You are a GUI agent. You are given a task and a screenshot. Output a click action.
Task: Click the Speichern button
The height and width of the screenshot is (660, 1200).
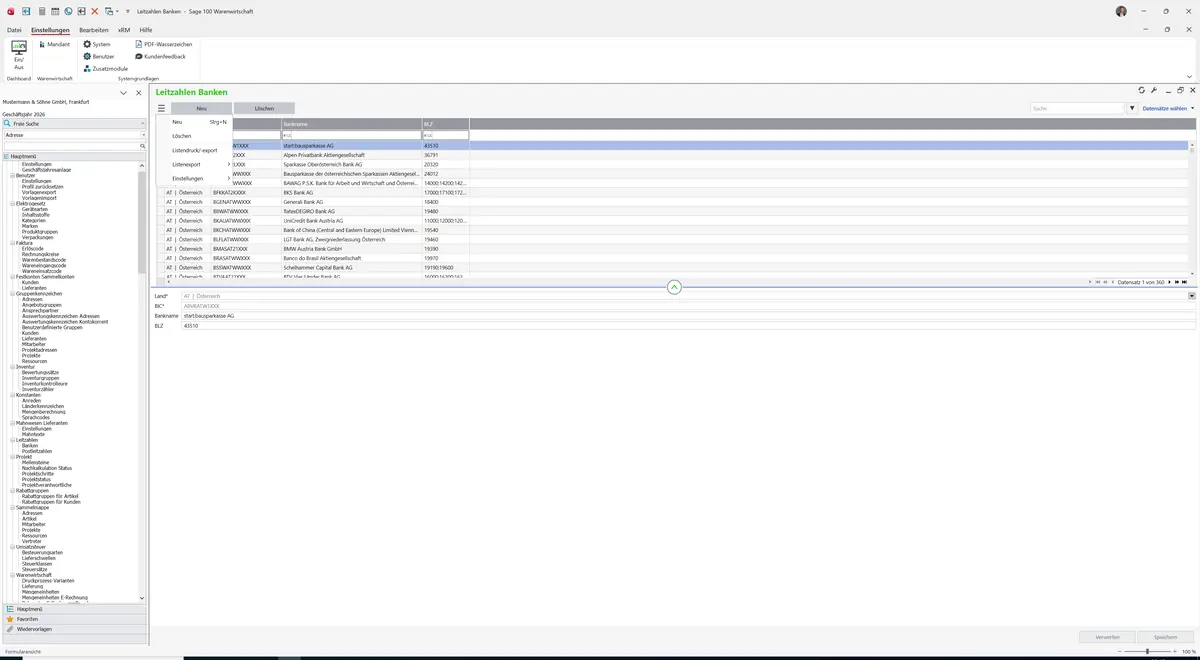[x=1165, y=637]
